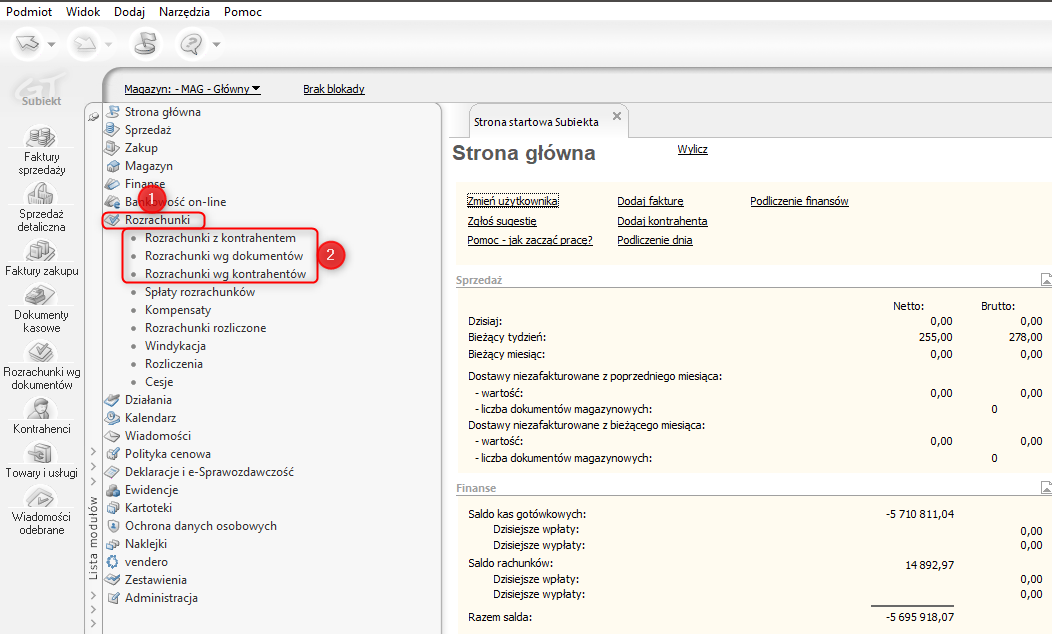Collapse the Finanse section on start page
The width and height of the screenshot is (1052, 634).
tap(1045, 488)
